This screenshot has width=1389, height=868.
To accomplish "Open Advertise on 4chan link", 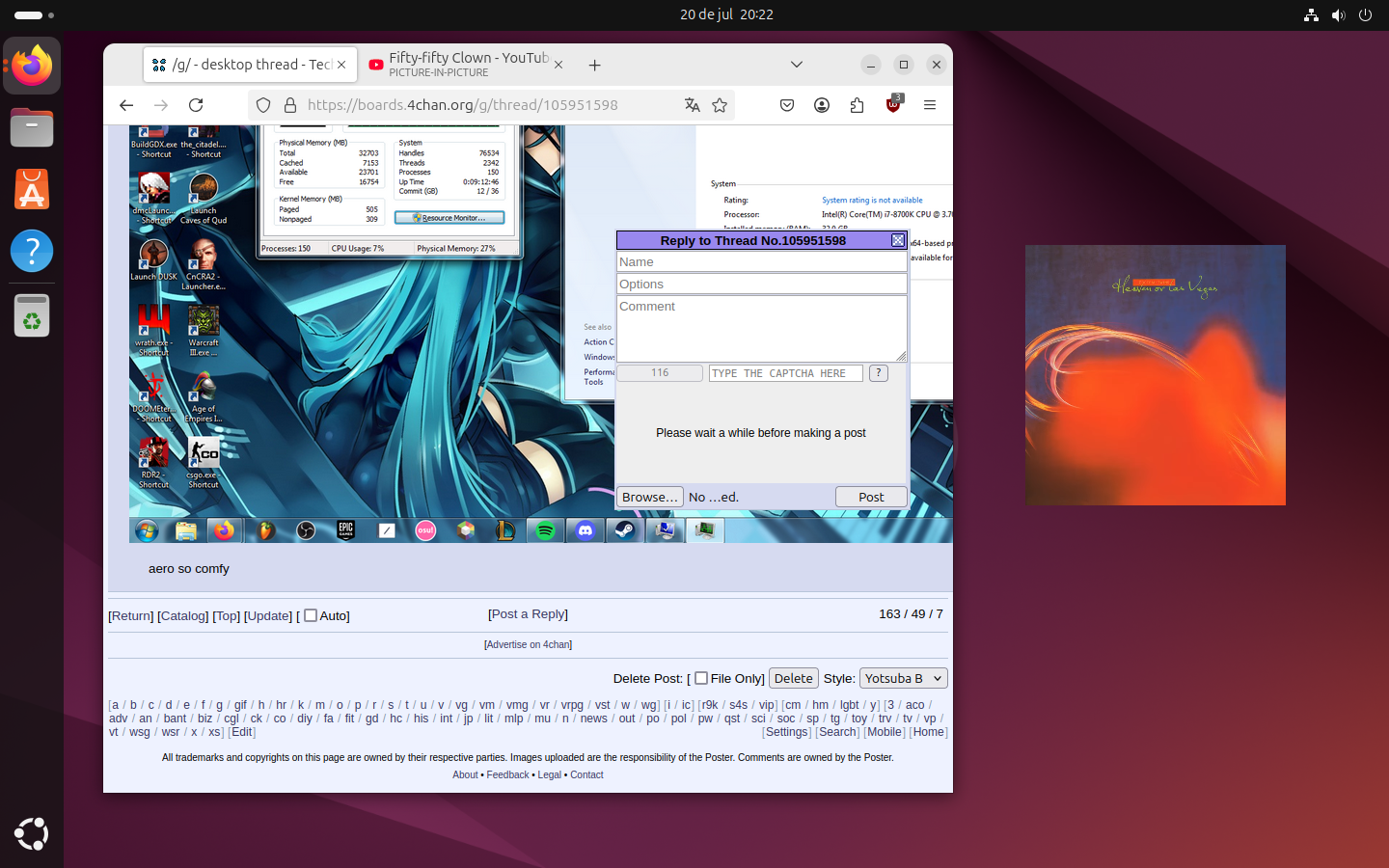I will 528,644.
